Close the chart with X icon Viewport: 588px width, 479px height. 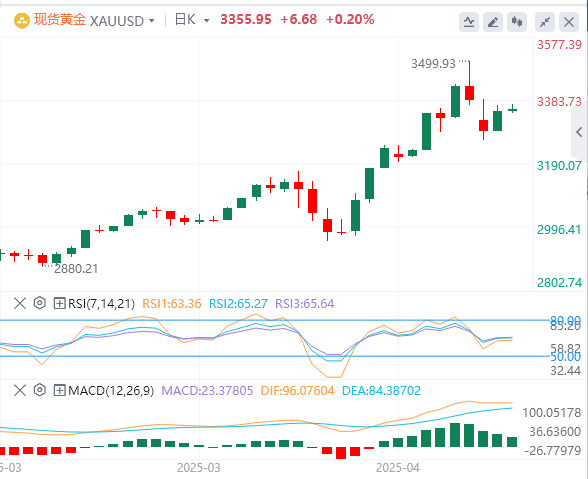click(x=569, y=22)
